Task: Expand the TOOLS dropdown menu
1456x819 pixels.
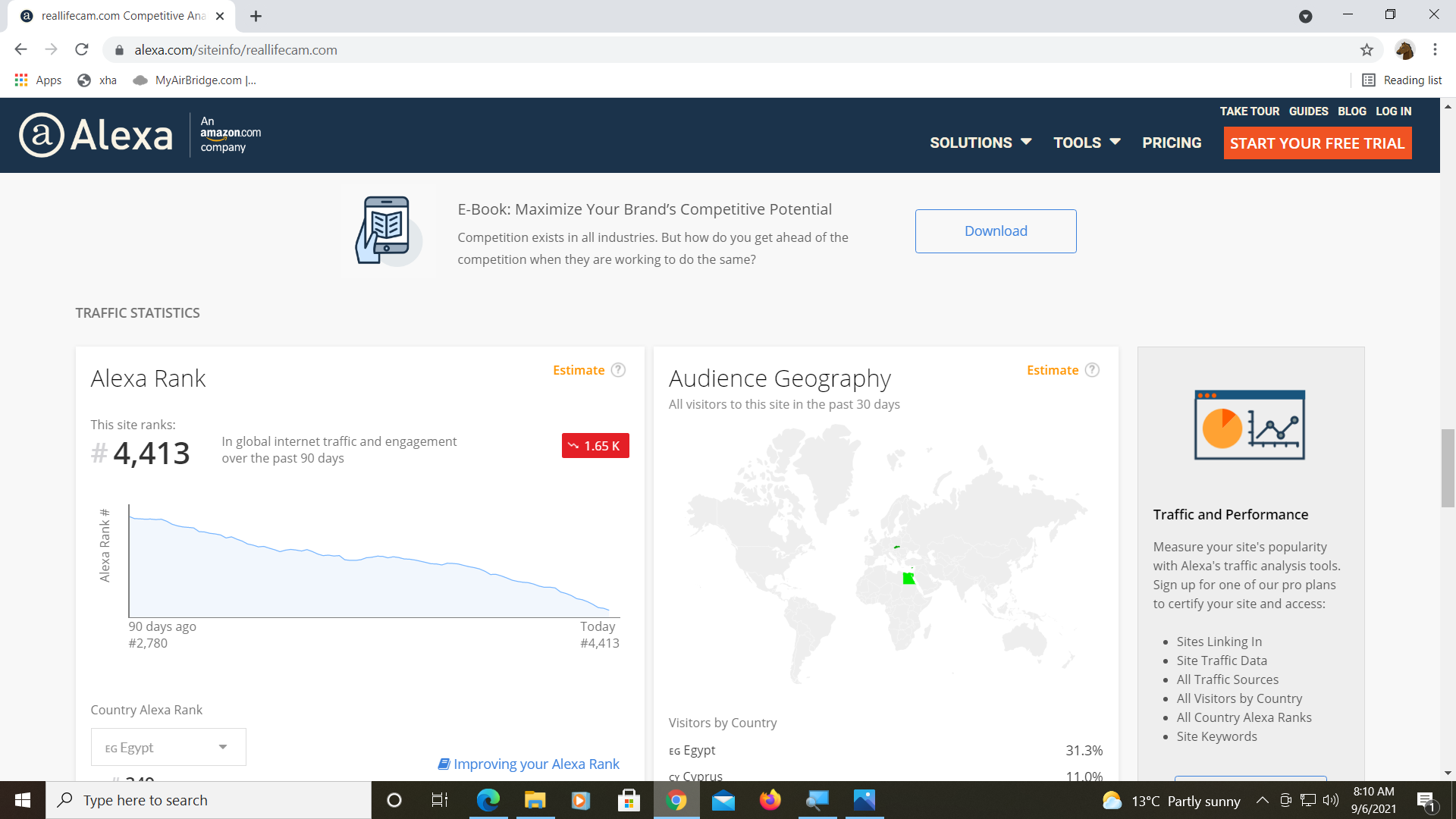Action: [1086, 143]
